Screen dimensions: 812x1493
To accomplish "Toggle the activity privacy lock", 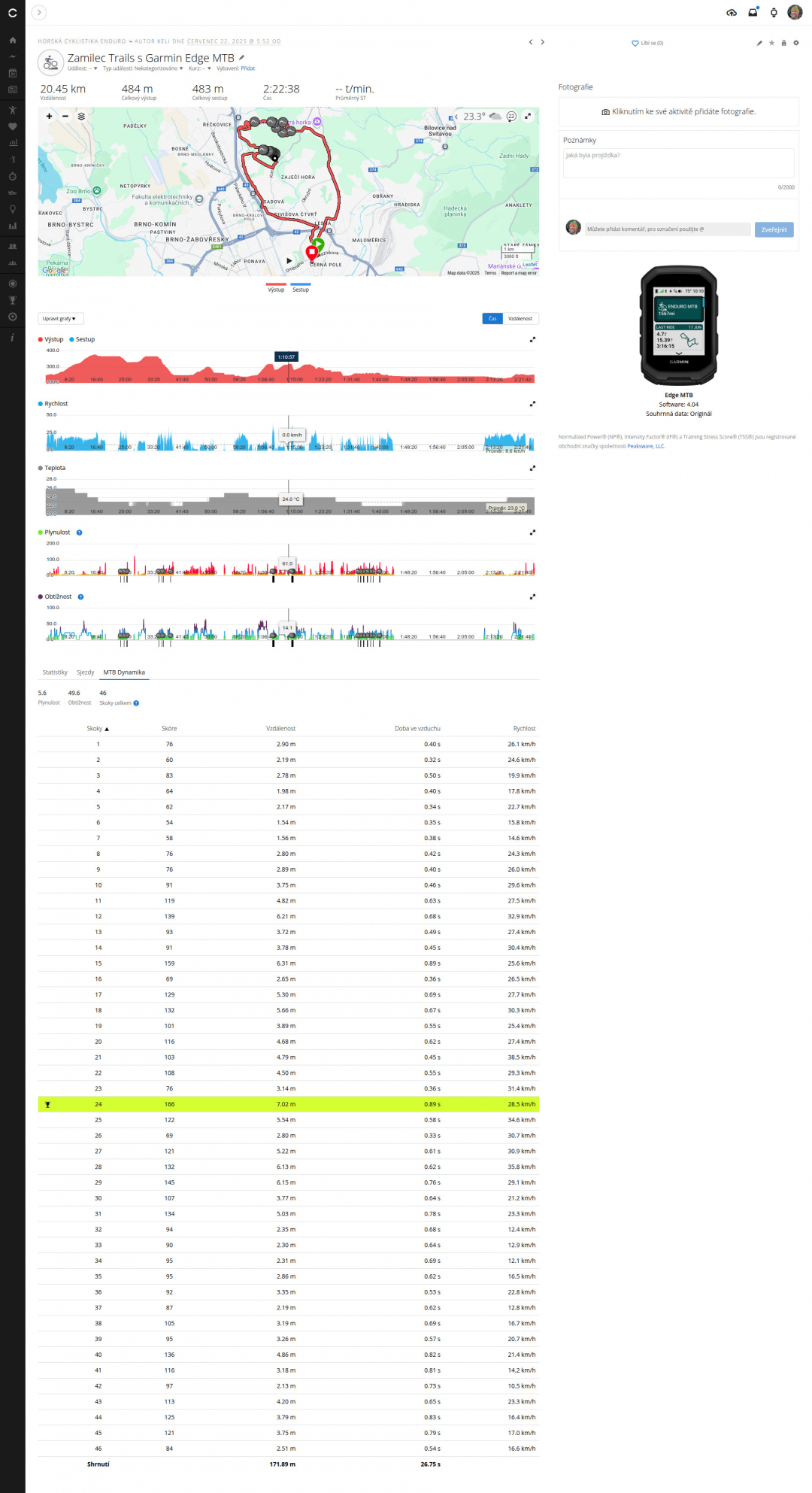I will (783, 43).
